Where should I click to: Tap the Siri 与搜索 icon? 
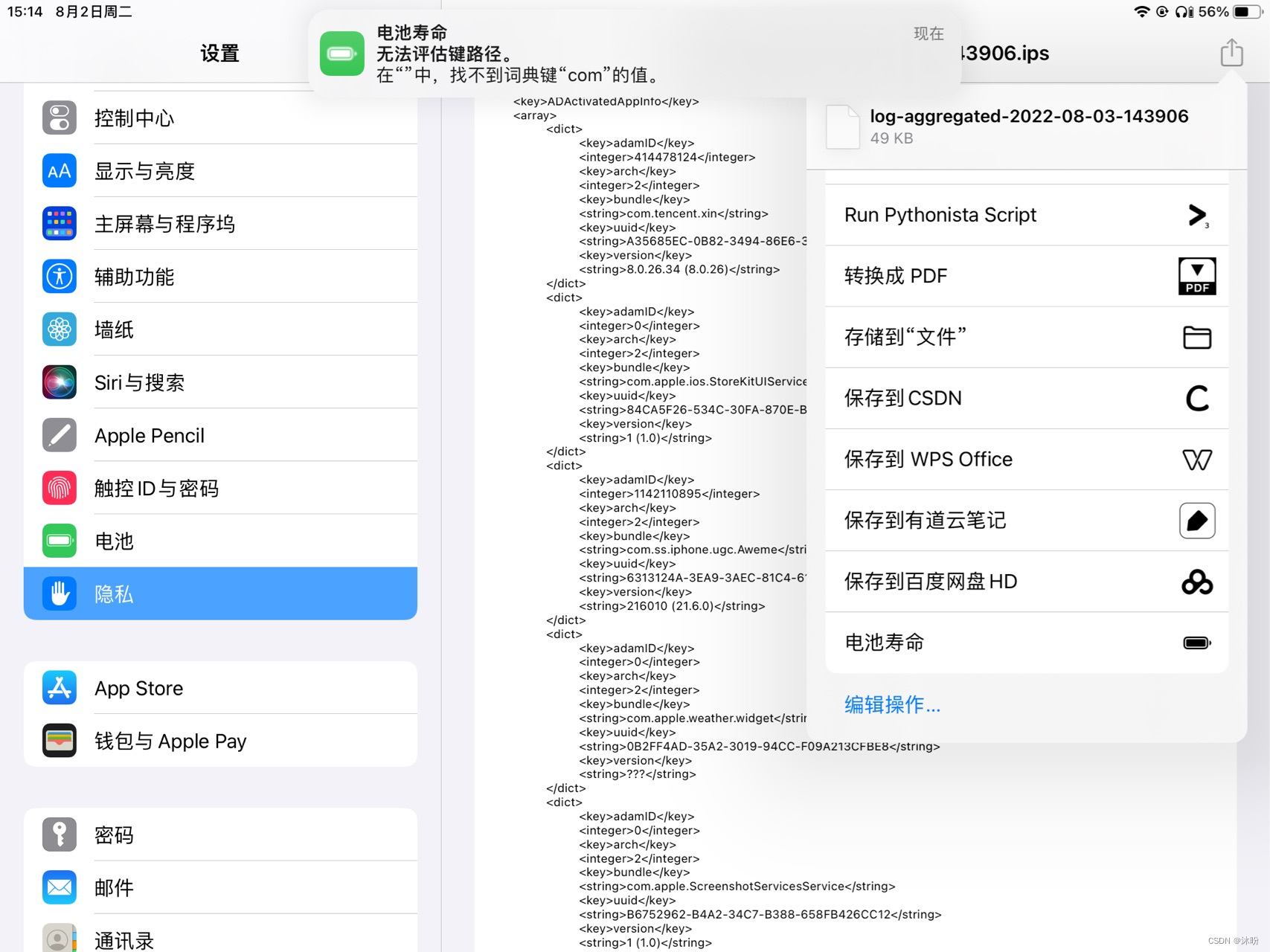[x=59, y=382]
